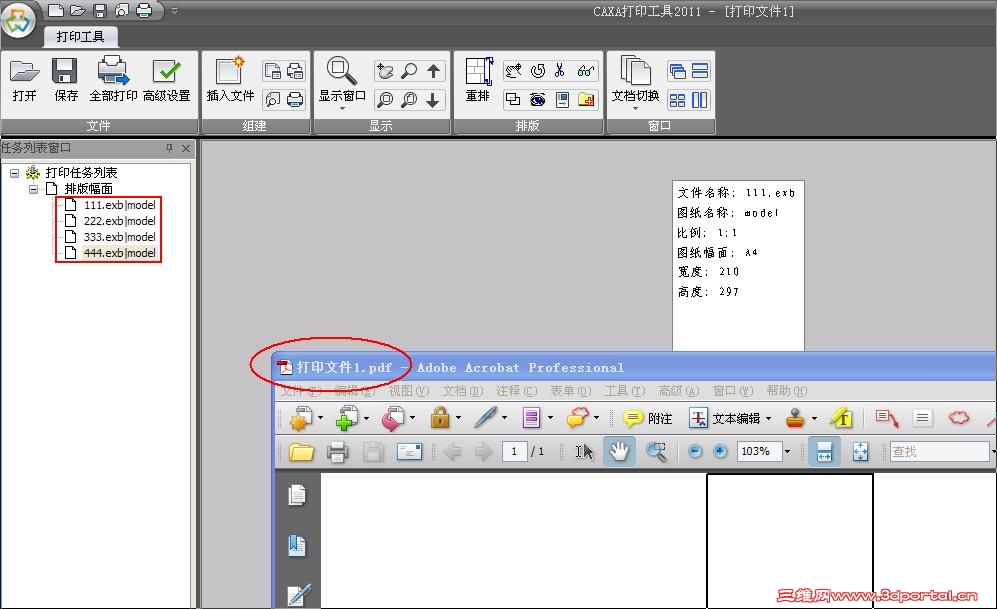Open the Acrobat bookmarks panel icon

point(297,545)
